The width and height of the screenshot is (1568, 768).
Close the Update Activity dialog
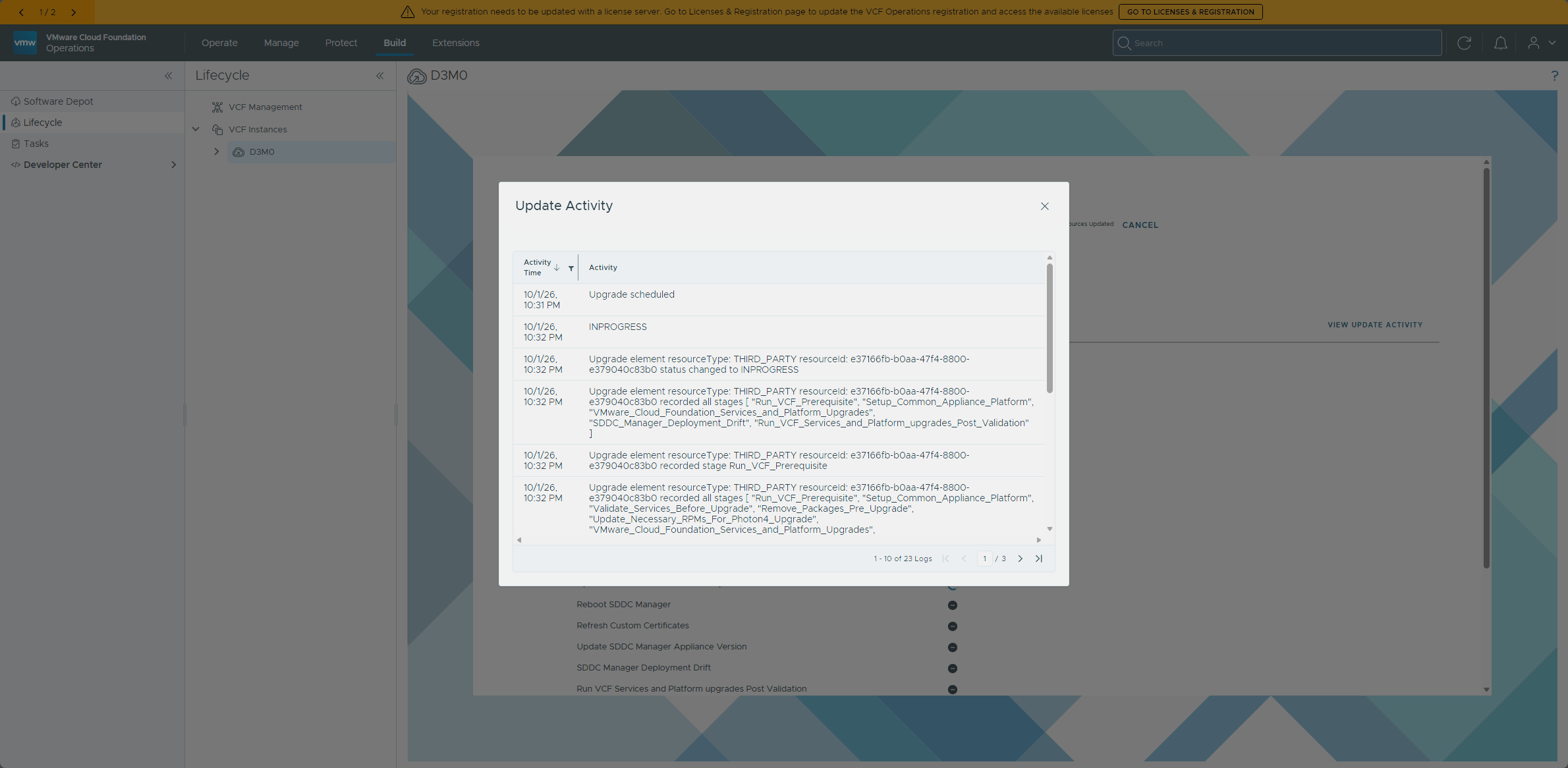[x=1045, y=206]
